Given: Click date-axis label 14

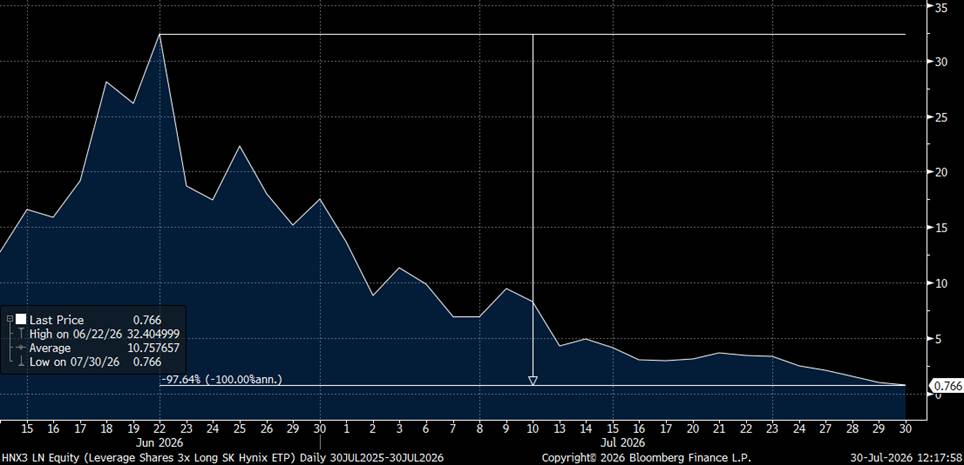Looking at the screenshot, I should (586, 428).
